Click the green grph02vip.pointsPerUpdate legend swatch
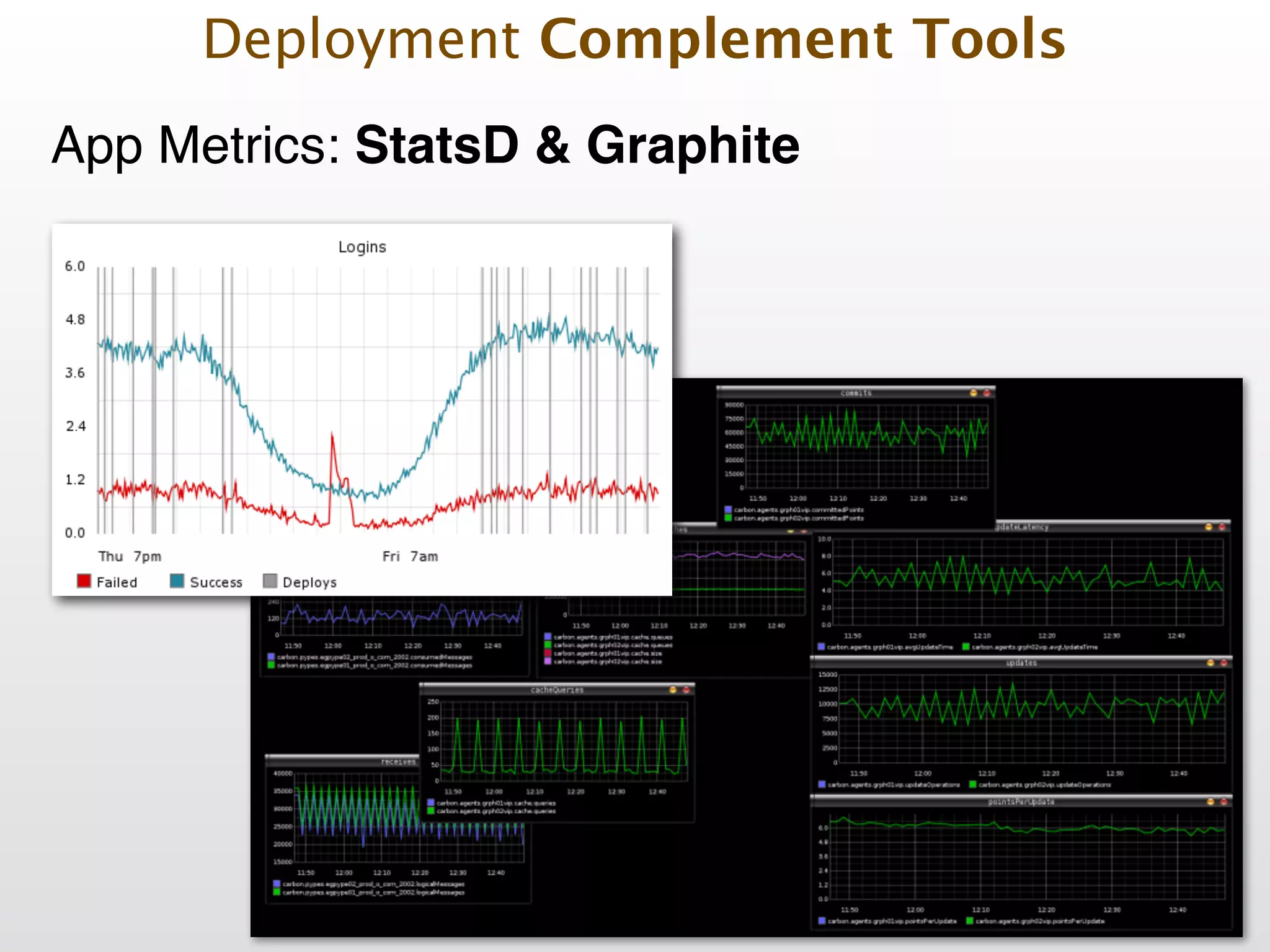This screenshot has width=1270, height=952. tap(970, 921)
